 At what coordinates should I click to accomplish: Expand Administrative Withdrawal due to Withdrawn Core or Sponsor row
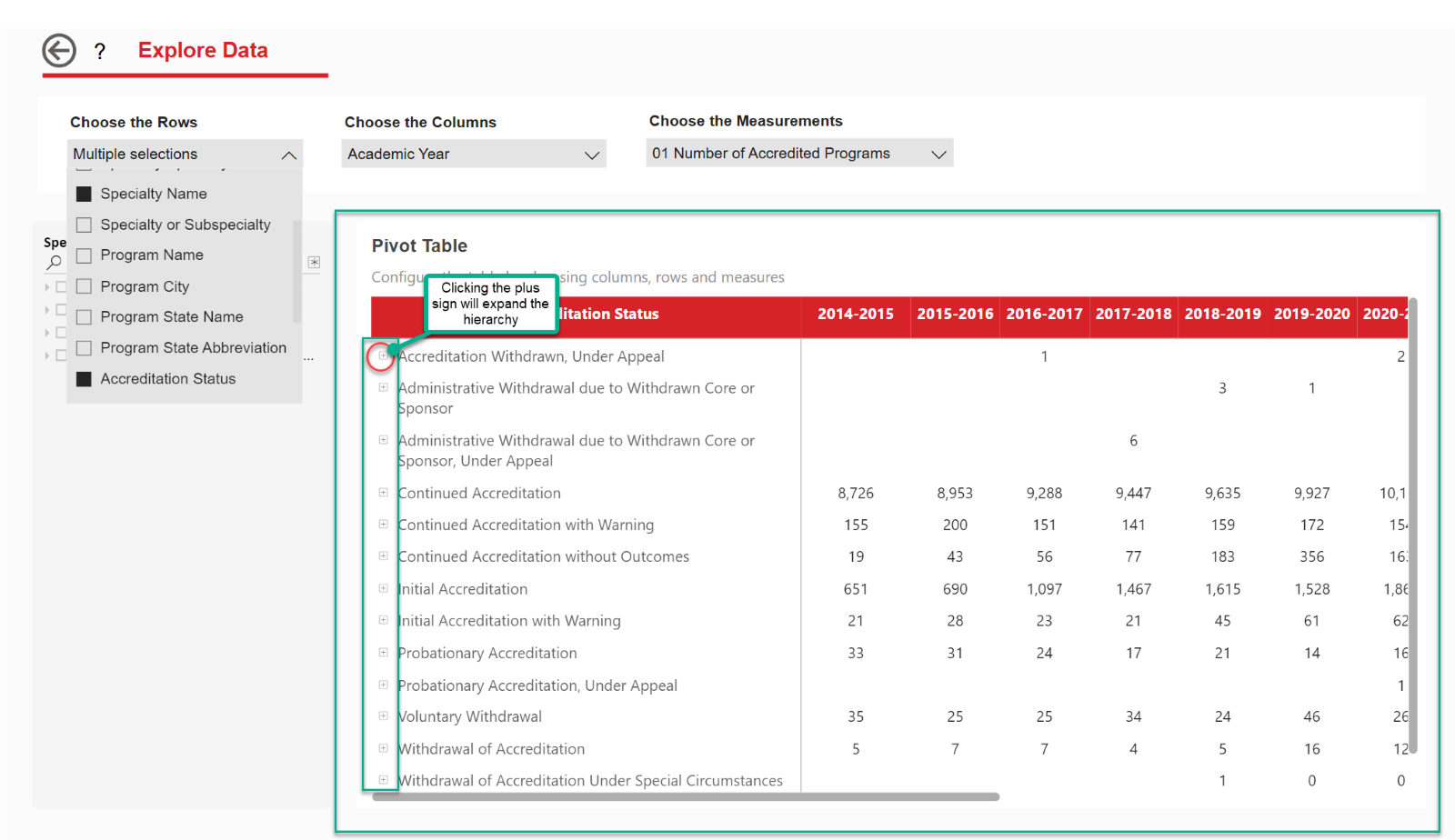click(x=383, y=387)
